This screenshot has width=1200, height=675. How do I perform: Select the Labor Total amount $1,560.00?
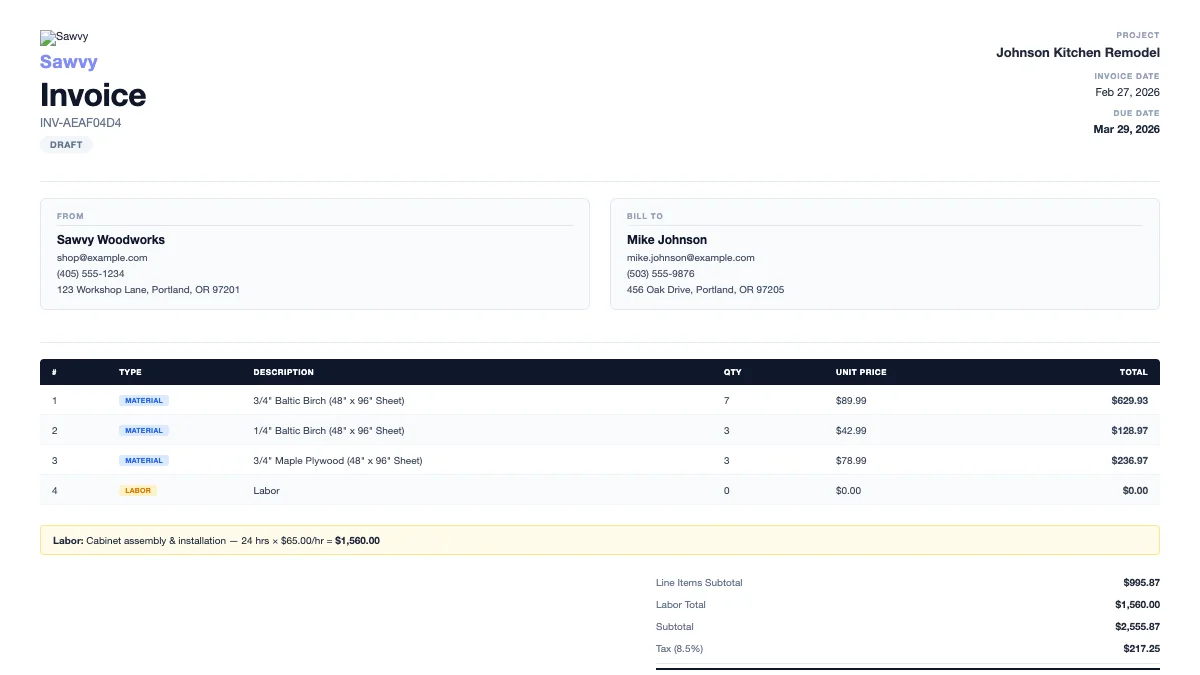pos(1136,604)
